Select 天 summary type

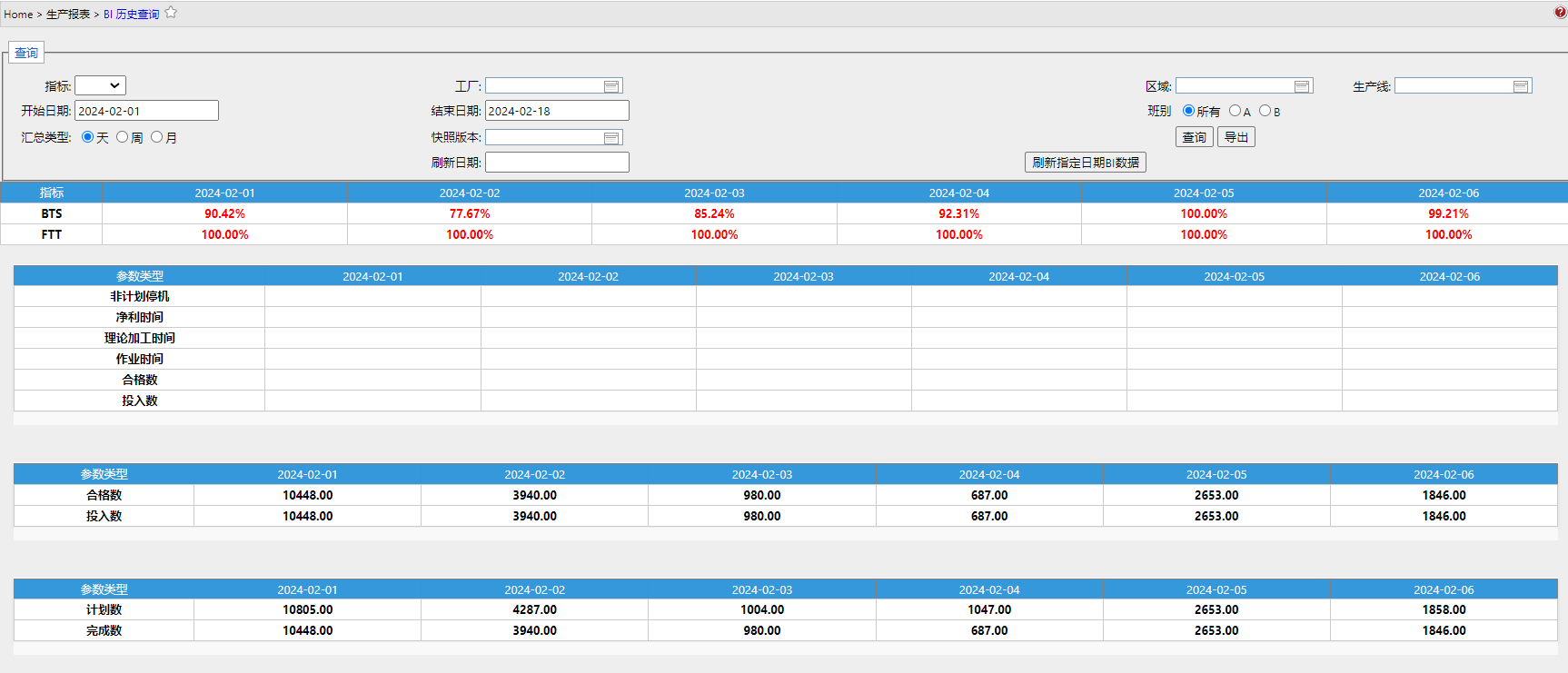[87, 137]
